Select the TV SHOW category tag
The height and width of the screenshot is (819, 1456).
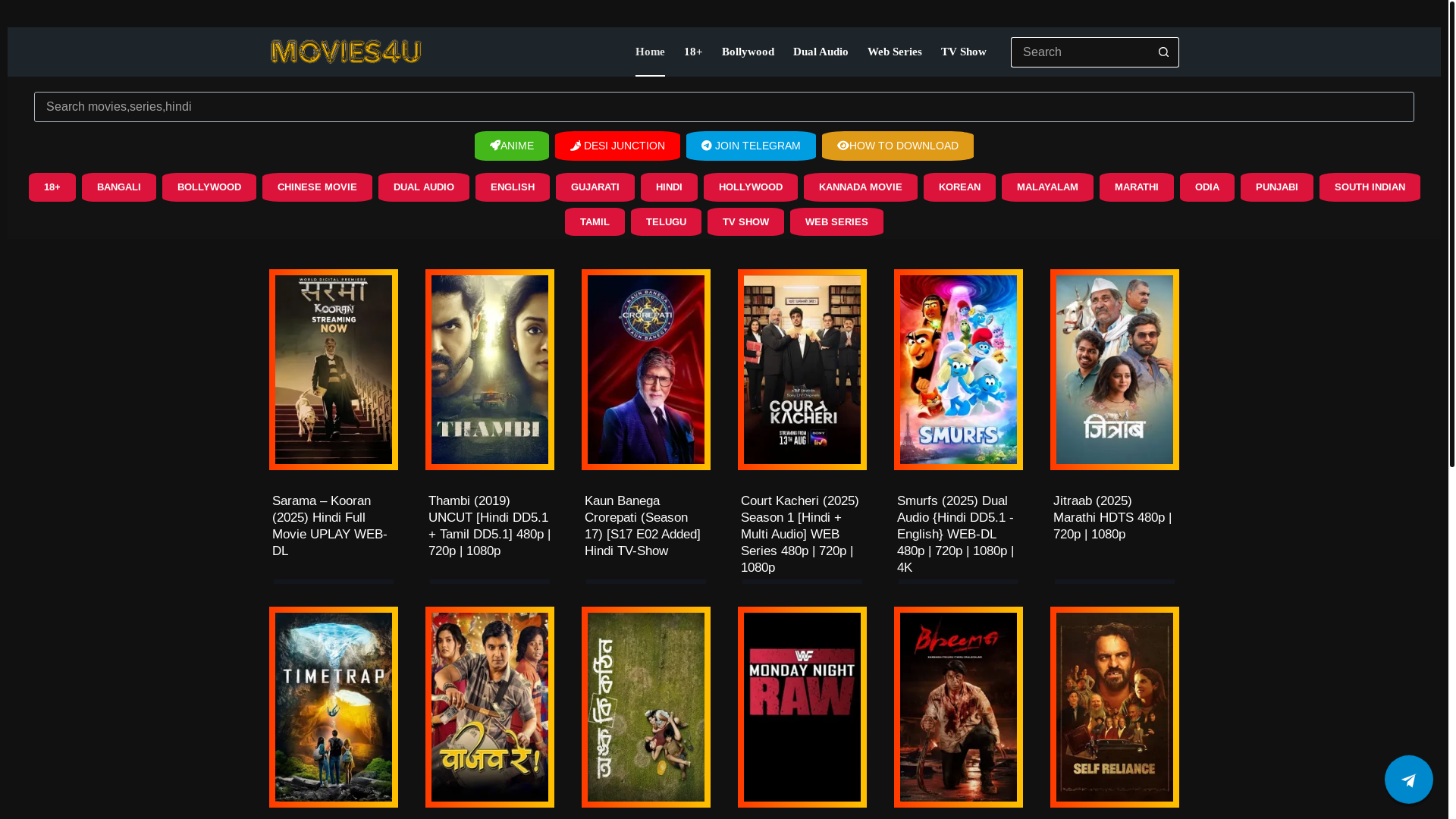click(745, 222)
